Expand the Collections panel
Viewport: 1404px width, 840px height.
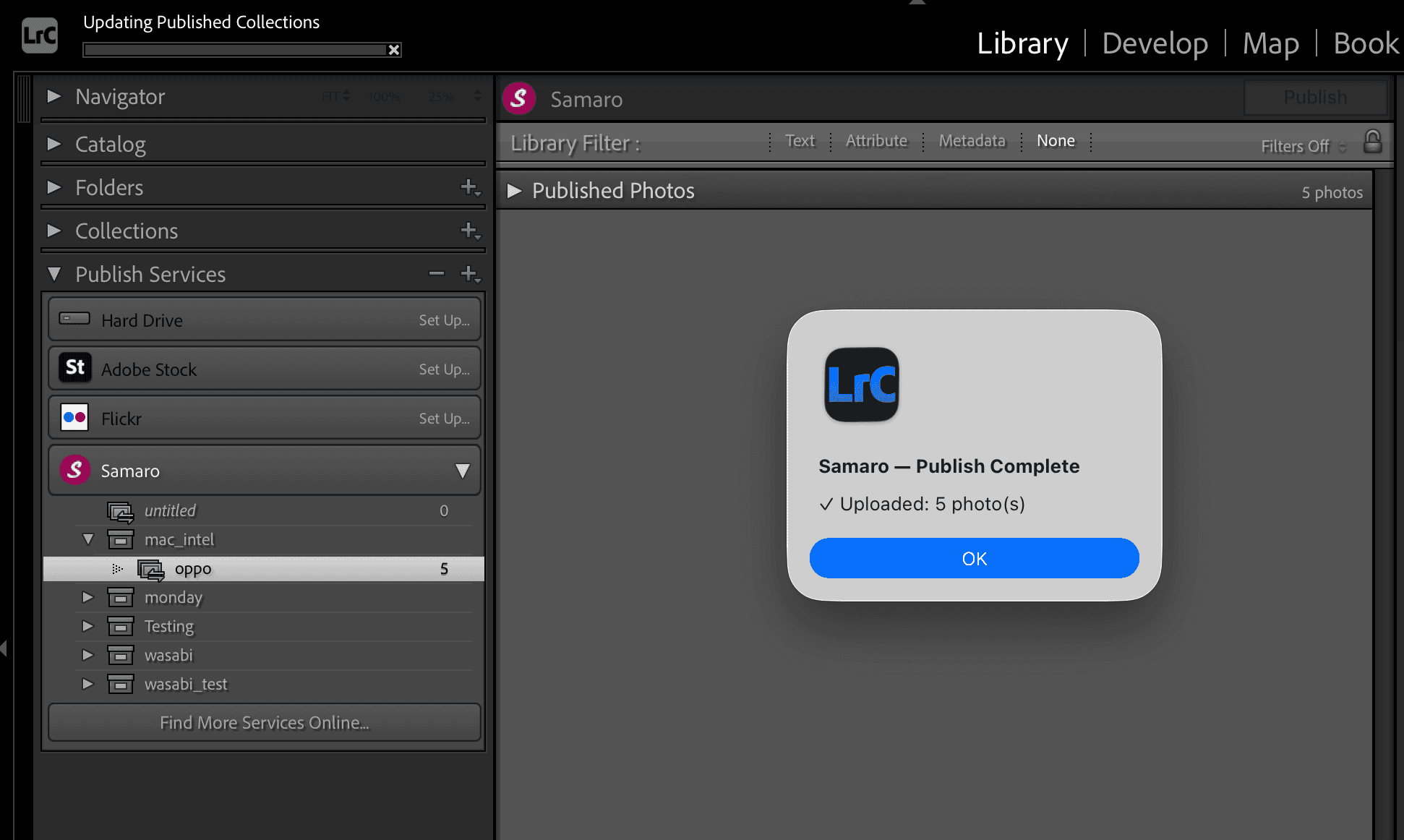pos(53,231)
